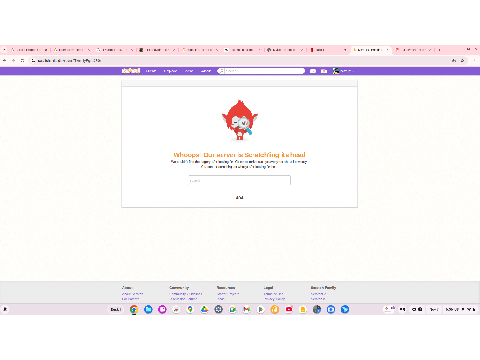Switch to the seventh browser tab
This screenshot has width=480, height=360.
(x=285, y=50)
